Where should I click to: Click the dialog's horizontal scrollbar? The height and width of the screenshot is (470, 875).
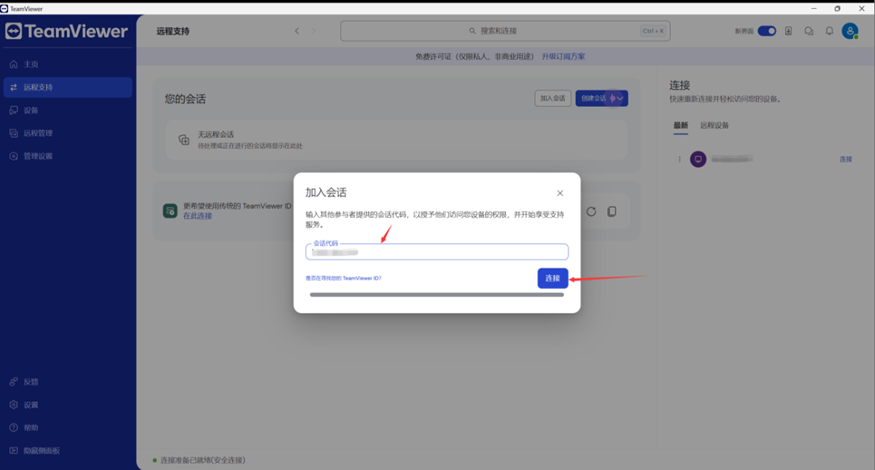coord(437,295)
